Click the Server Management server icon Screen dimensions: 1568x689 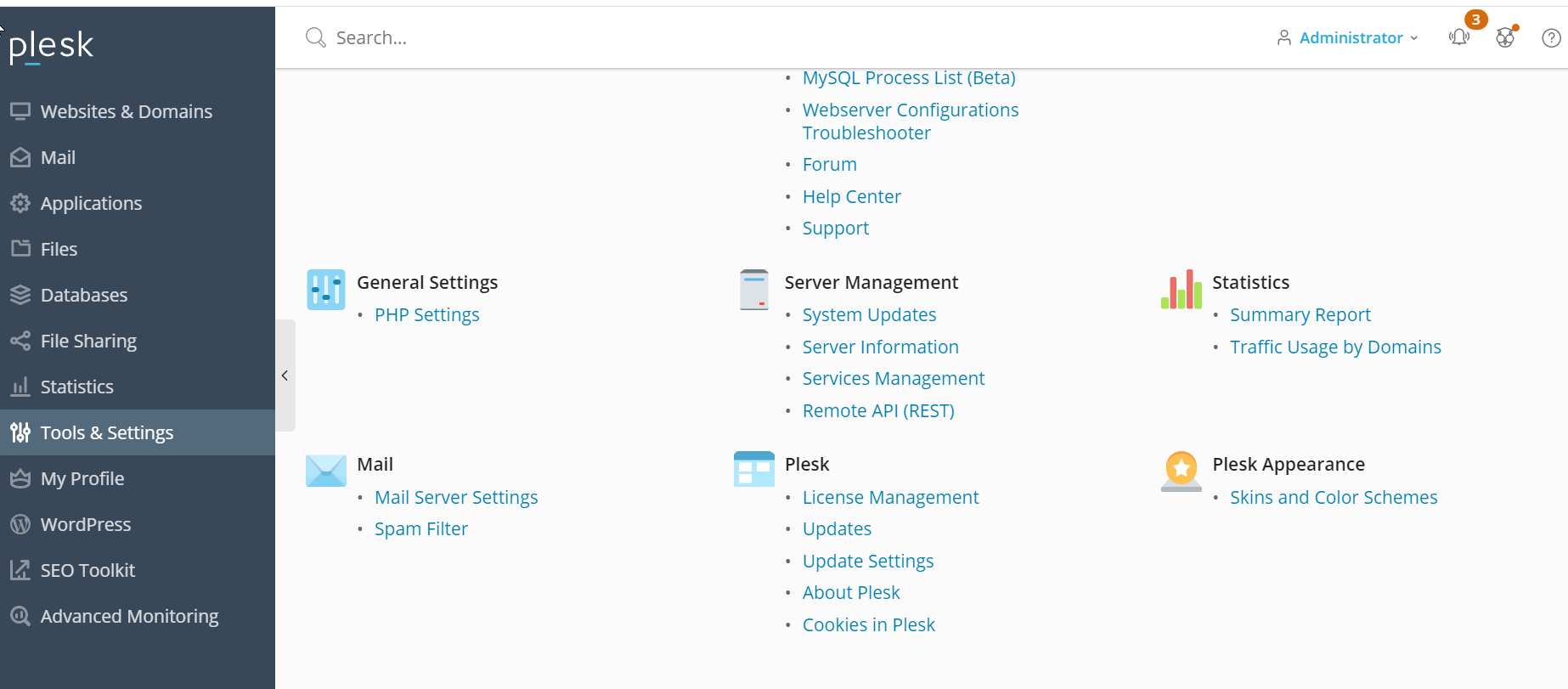point(753,290)
